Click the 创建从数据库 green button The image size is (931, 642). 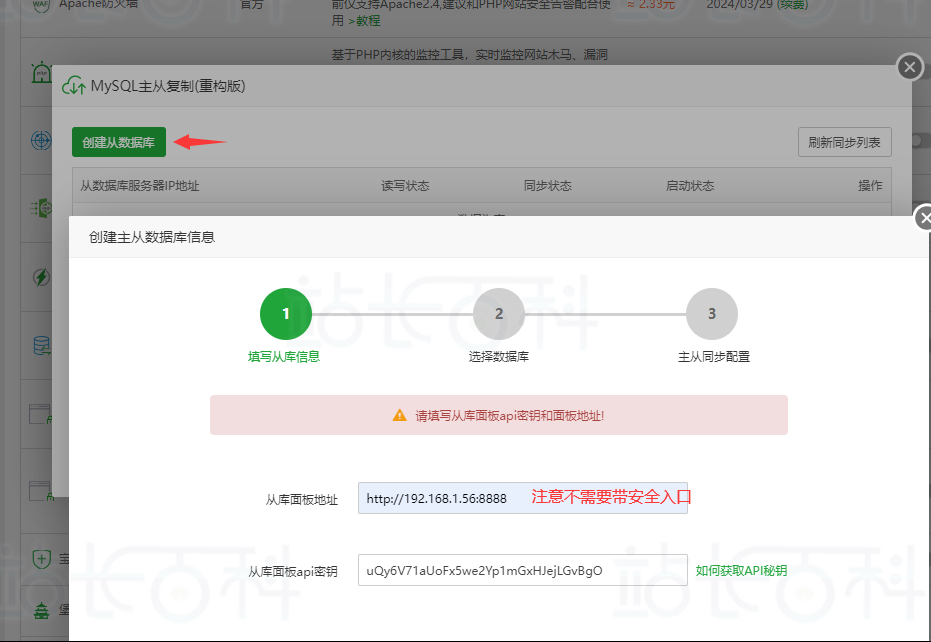(x=118, y=143)
